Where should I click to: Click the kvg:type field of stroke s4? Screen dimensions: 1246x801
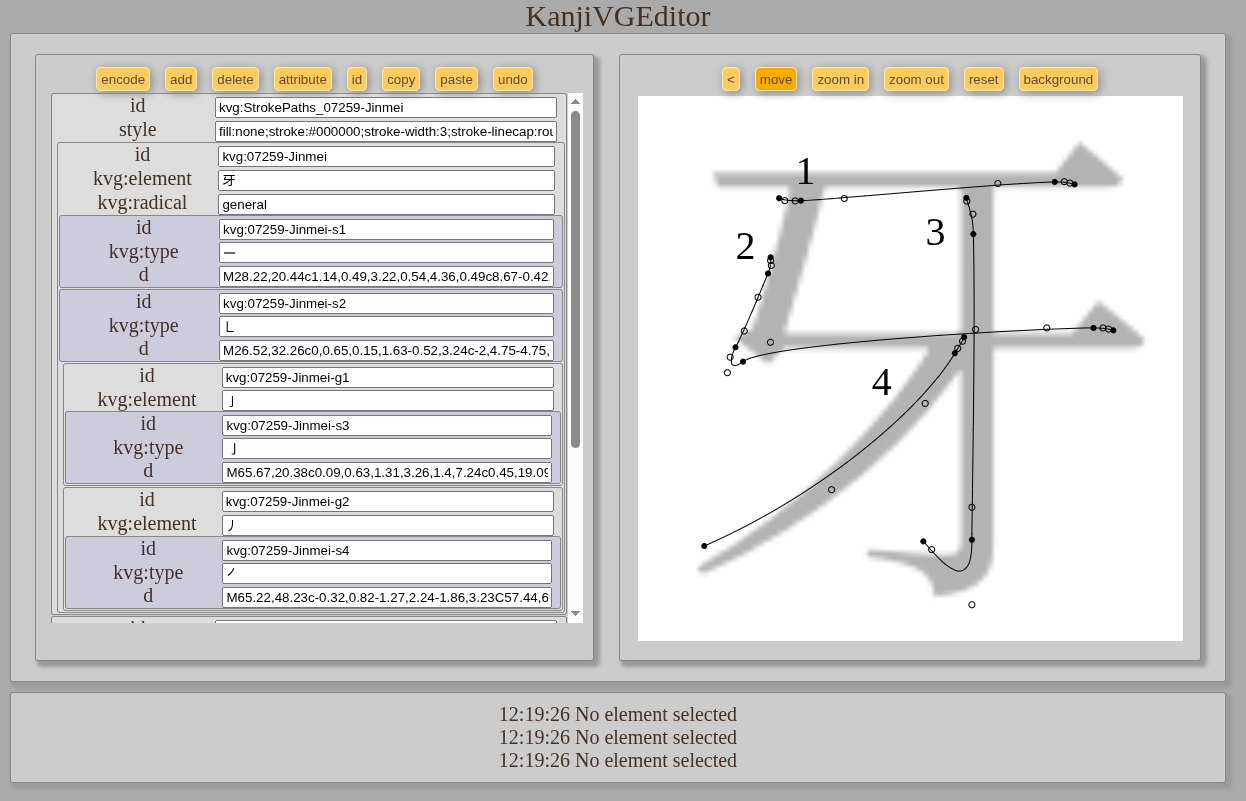pos(387,574)
